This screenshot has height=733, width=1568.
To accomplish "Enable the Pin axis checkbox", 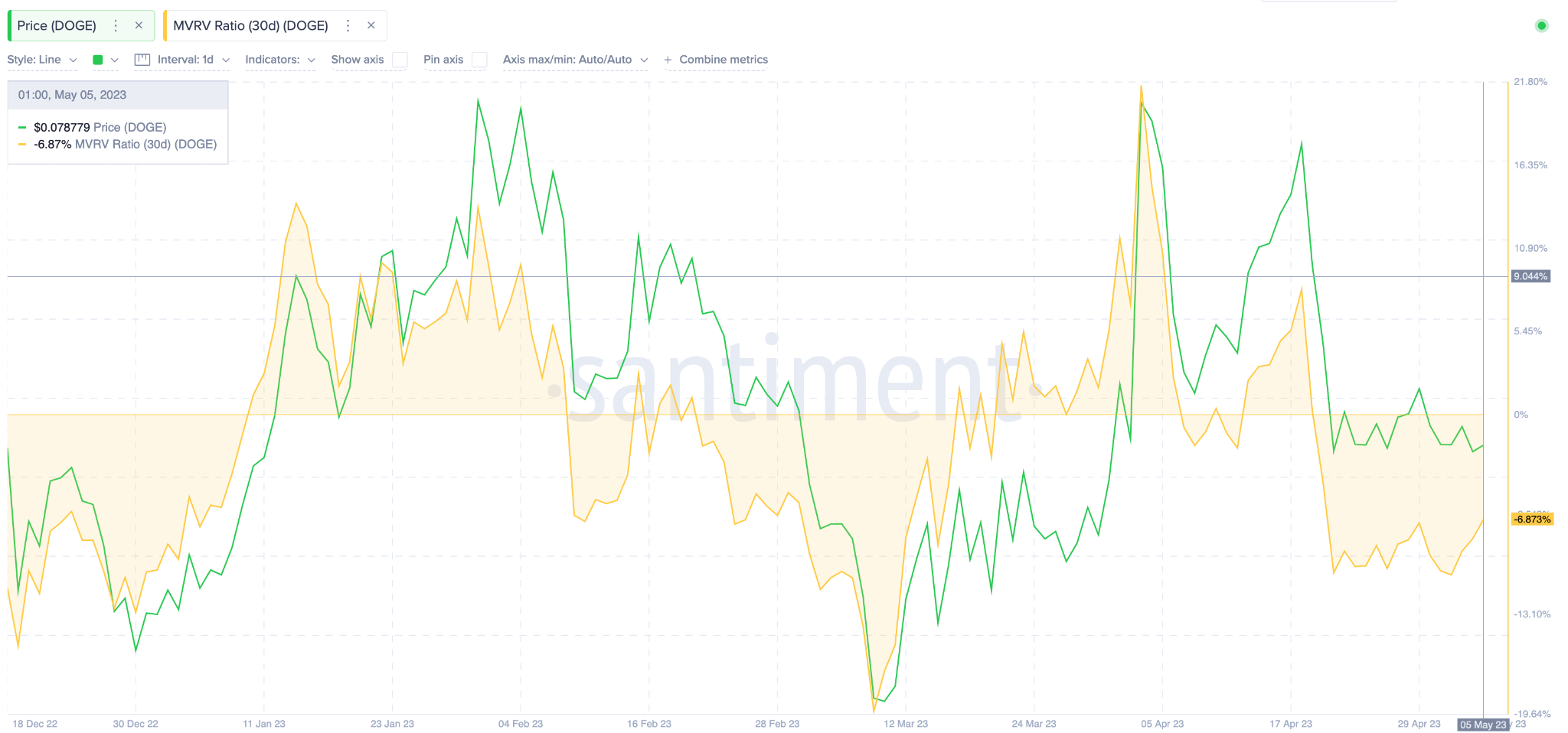I will [480, 59].
